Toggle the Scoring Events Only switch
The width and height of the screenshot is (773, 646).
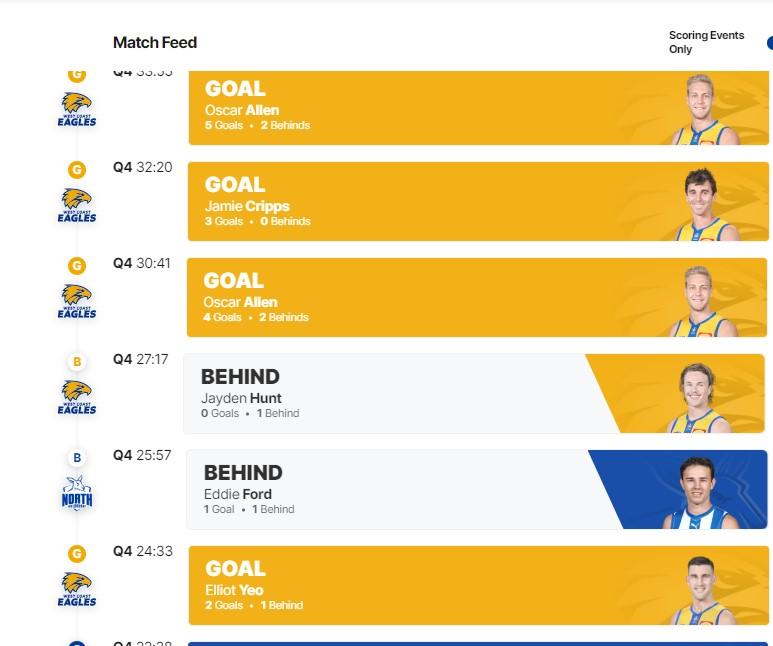pyautogui.click(x=768, y=43)
